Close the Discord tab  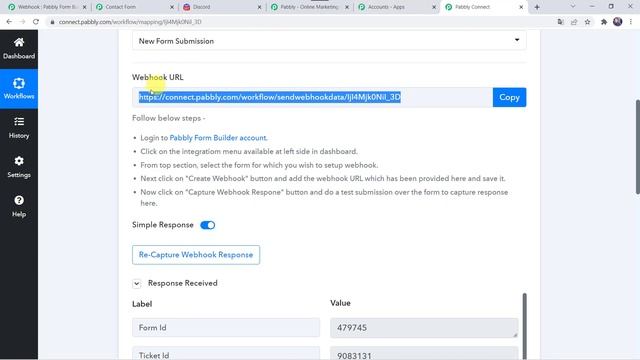tap(259, 7)
